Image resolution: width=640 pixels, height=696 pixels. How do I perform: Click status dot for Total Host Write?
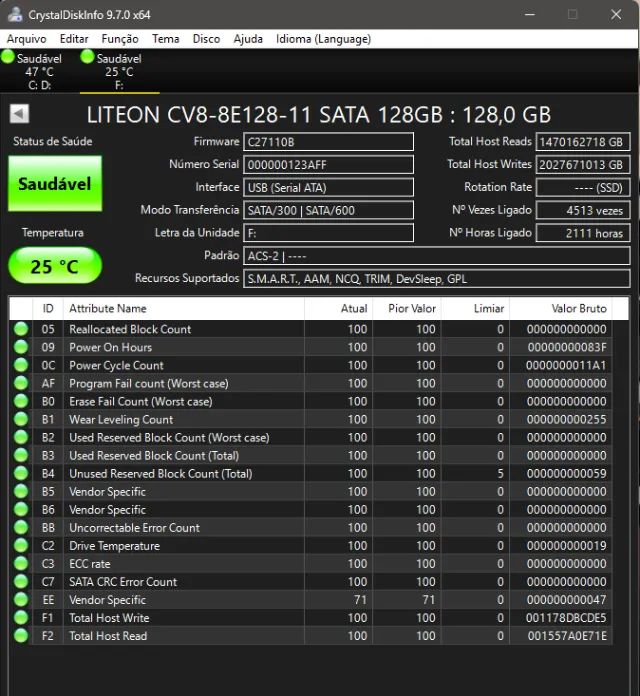point(21,618)
